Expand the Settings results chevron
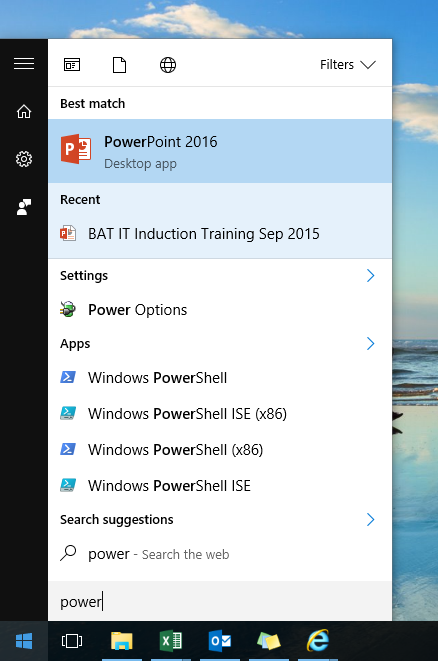This screenshot has width=438, height=661. tap(371, 275)
